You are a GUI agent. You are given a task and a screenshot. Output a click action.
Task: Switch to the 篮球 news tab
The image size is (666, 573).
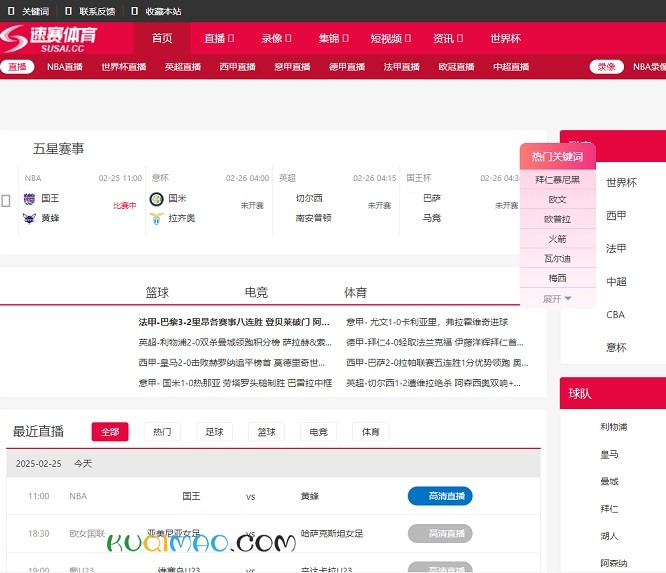[x=157, y=292]
